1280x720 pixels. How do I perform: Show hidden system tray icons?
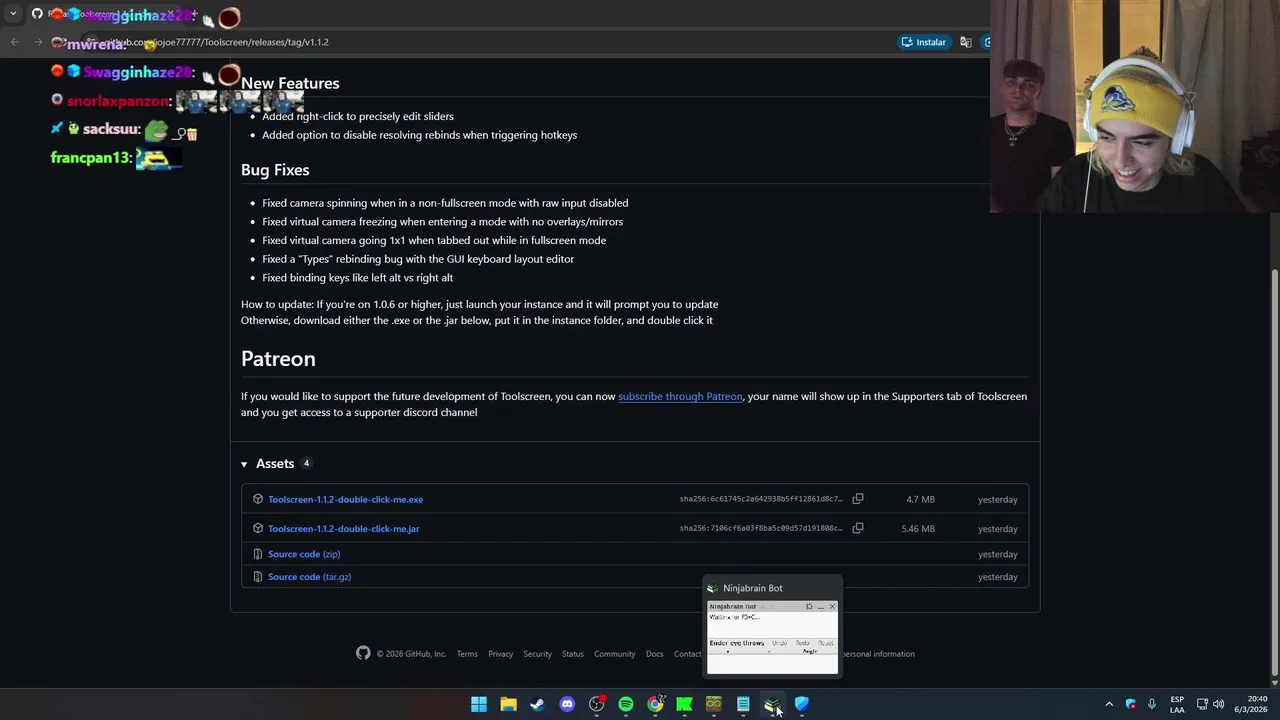coord(1108,704)
